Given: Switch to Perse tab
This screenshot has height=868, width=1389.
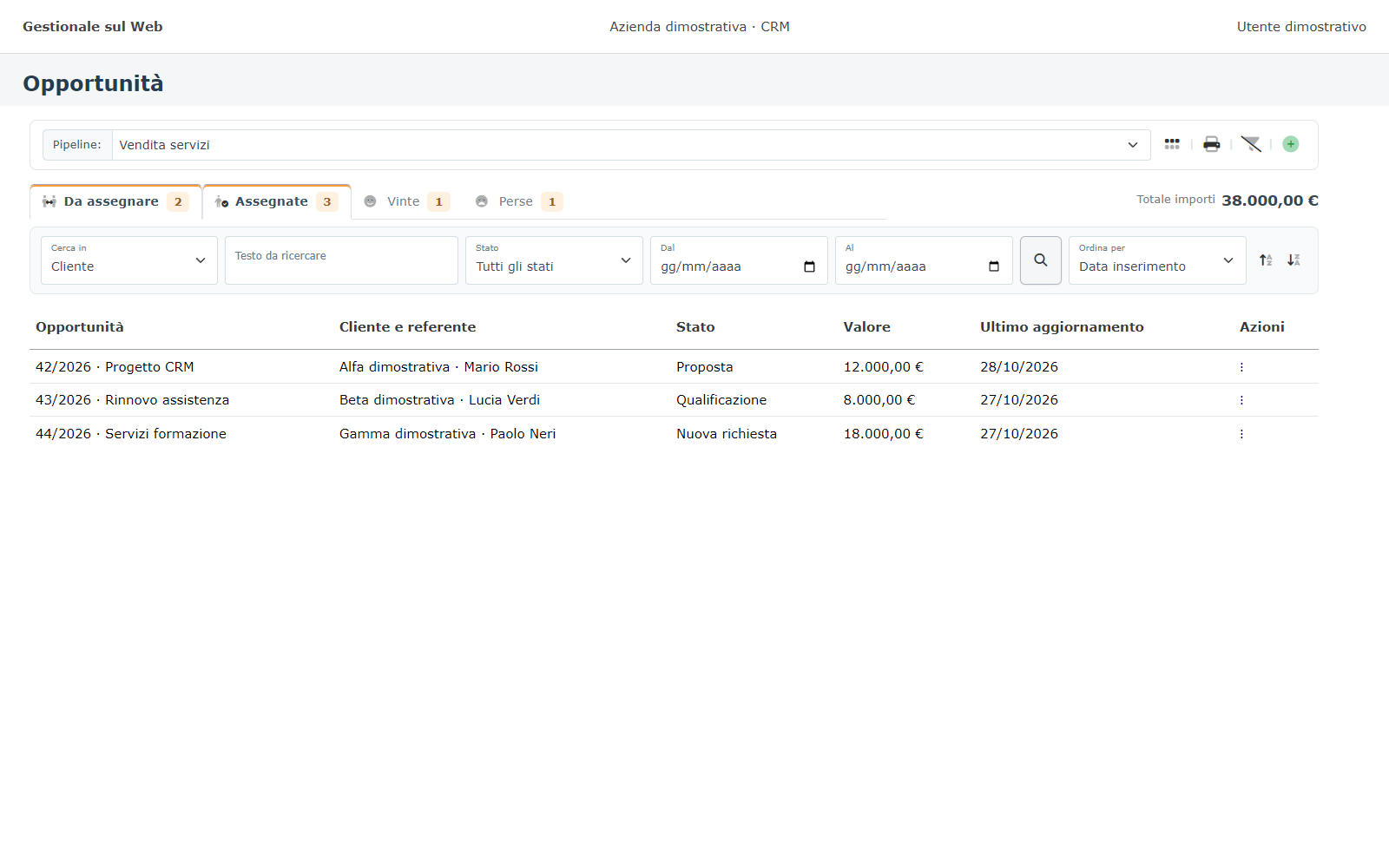Looking at the screenshot, I should pyautogui.click(x=518, y=201).
